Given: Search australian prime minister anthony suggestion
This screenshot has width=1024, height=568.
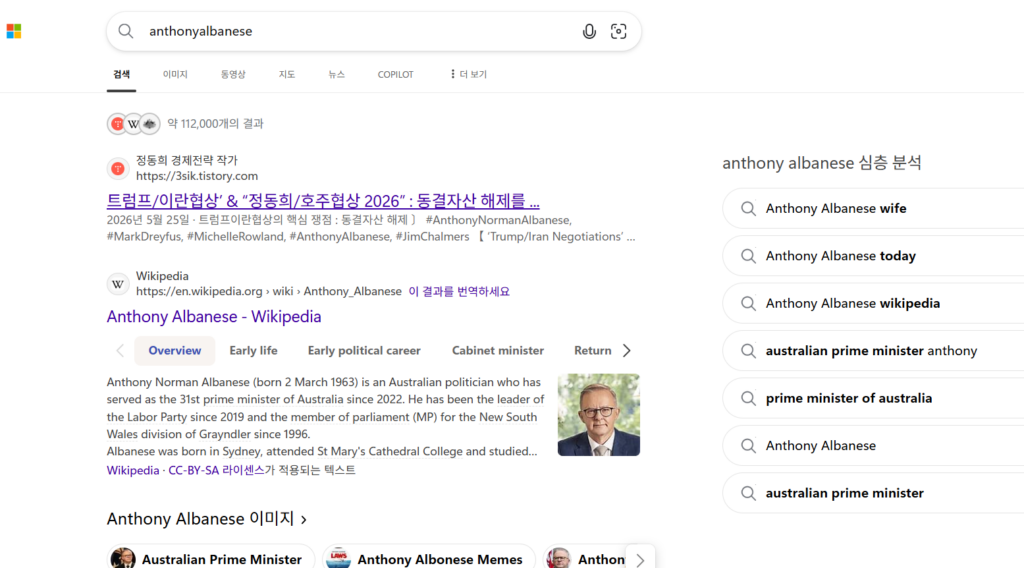Looking at the screenshot, I should pos(873,351).
